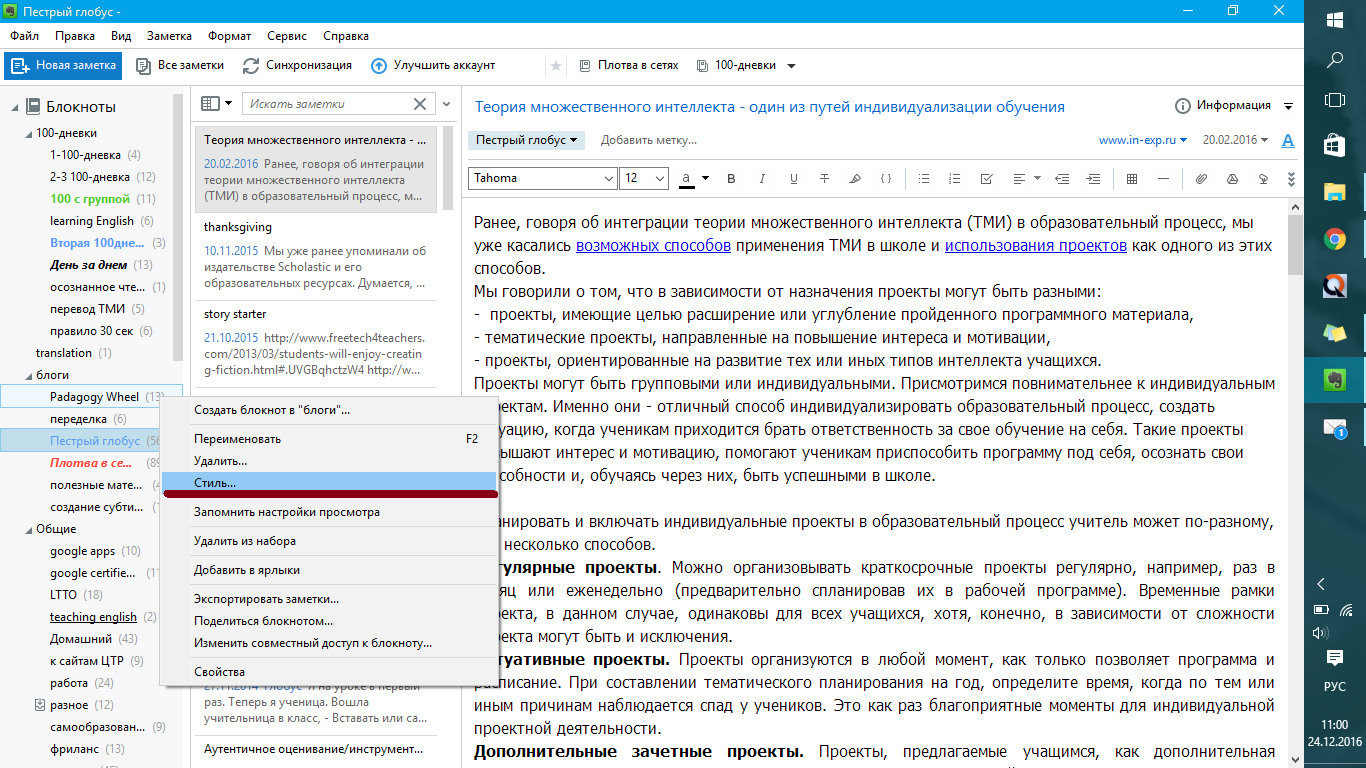Open File Explorer from the taskbar
1366x768 pixels.
point(1335,191)
